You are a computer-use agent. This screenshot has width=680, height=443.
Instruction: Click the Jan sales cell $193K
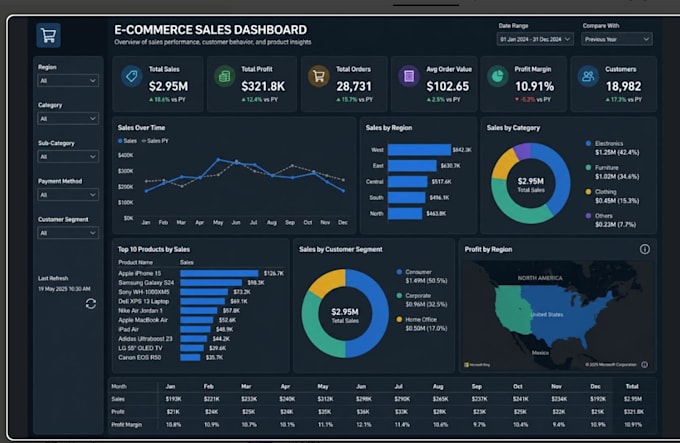tap(173, 399)
